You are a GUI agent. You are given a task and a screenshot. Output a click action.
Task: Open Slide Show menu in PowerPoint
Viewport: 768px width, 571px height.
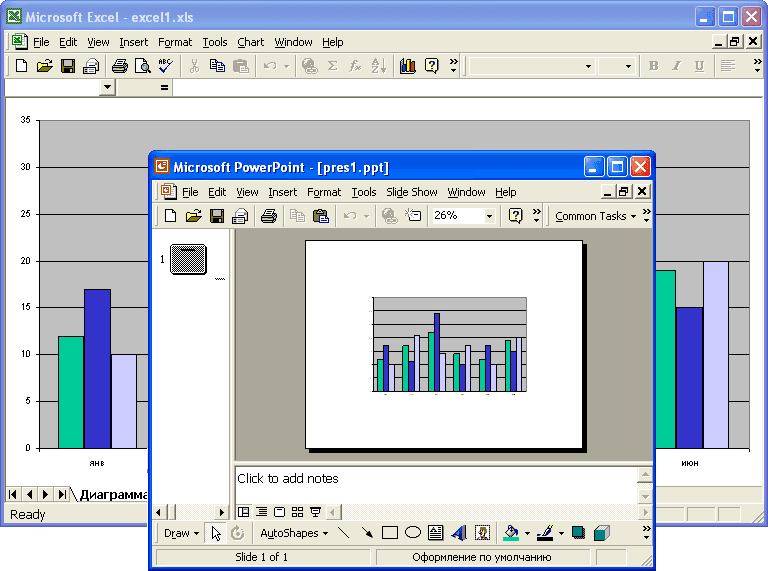[411, 192]
